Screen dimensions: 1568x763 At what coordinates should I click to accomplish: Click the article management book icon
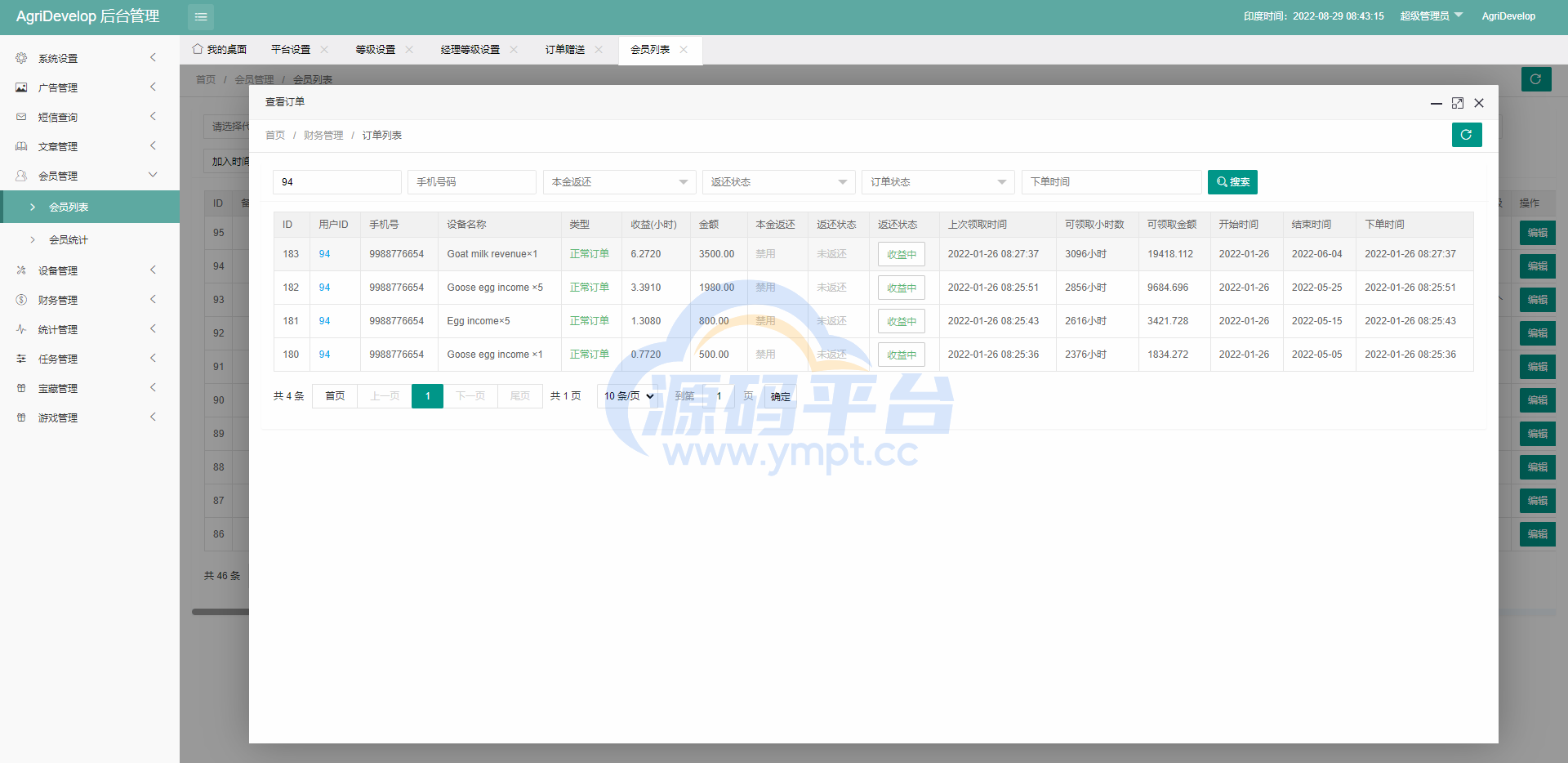click(x=21, y=146)
